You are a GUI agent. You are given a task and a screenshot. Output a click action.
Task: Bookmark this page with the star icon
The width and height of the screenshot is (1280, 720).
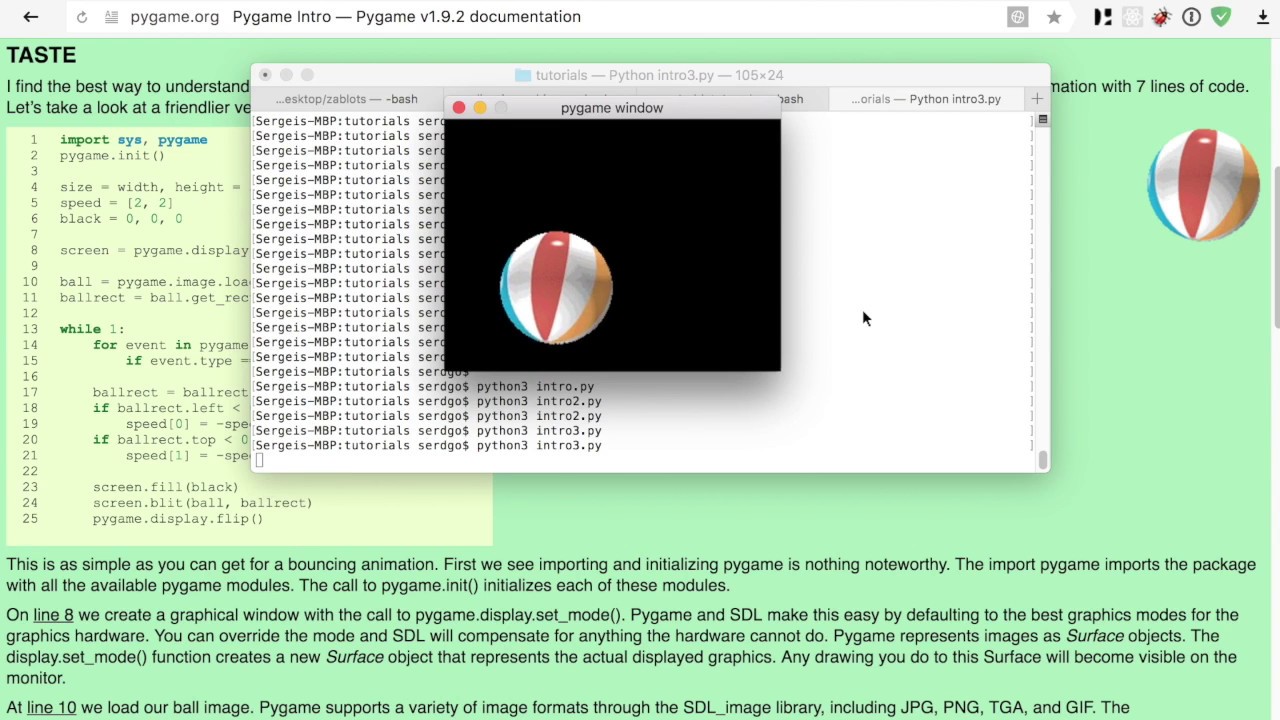(1054, 17)
